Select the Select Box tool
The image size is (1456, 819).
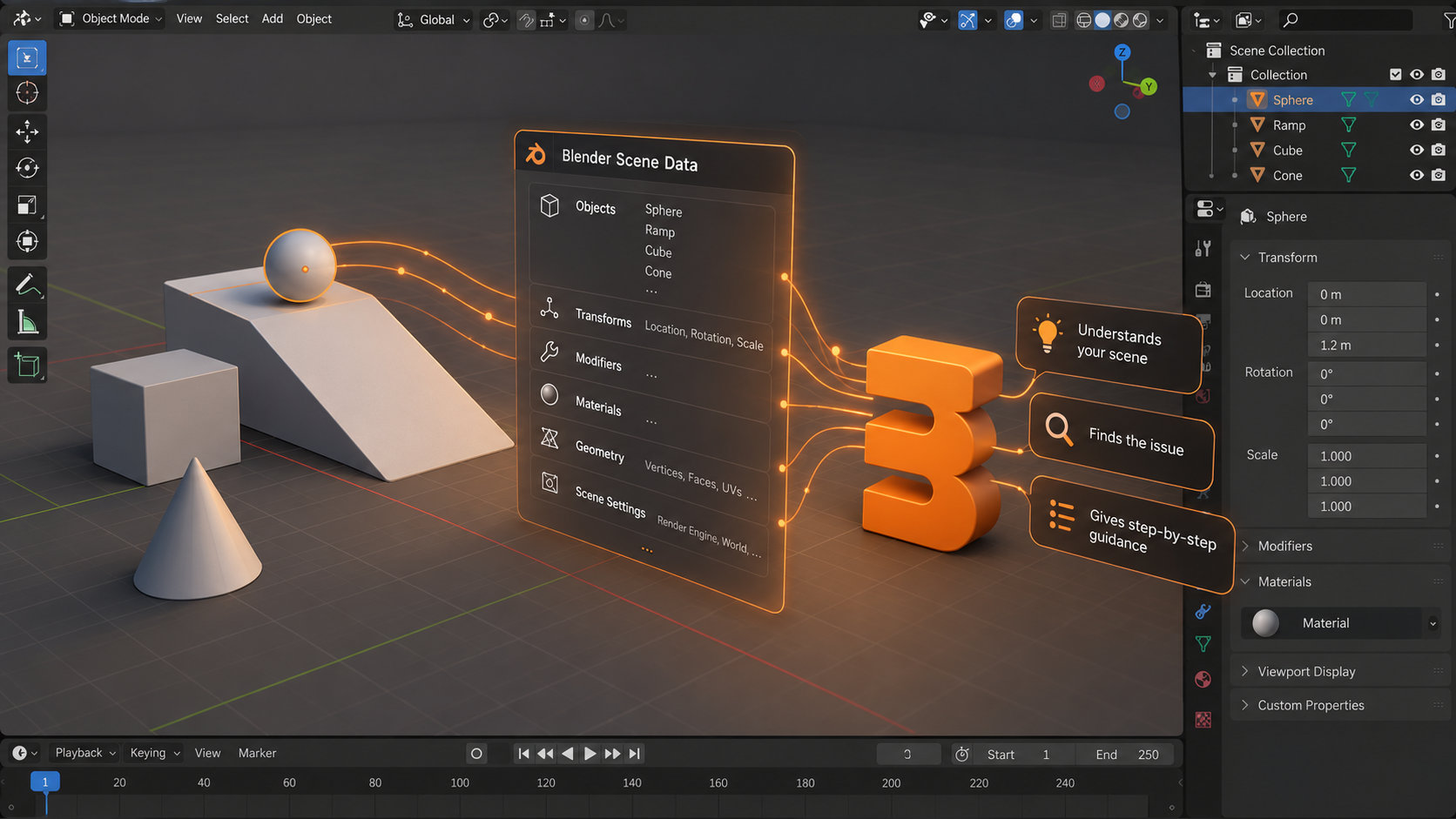(27, 57)
